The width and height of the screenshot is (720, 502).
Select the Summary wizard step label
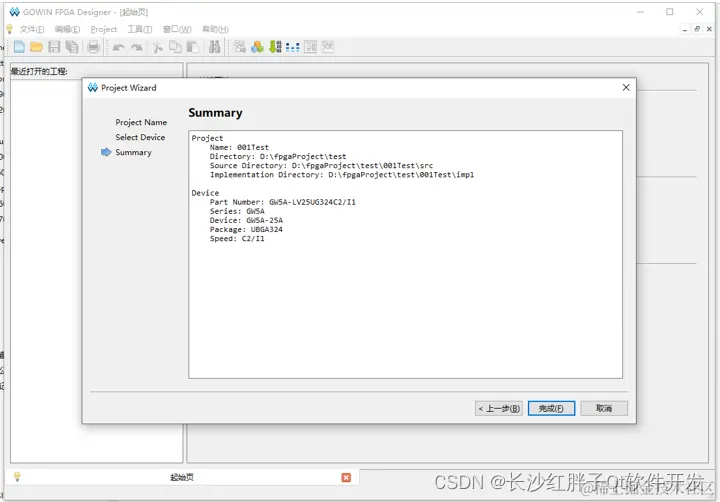coord(133,152)
